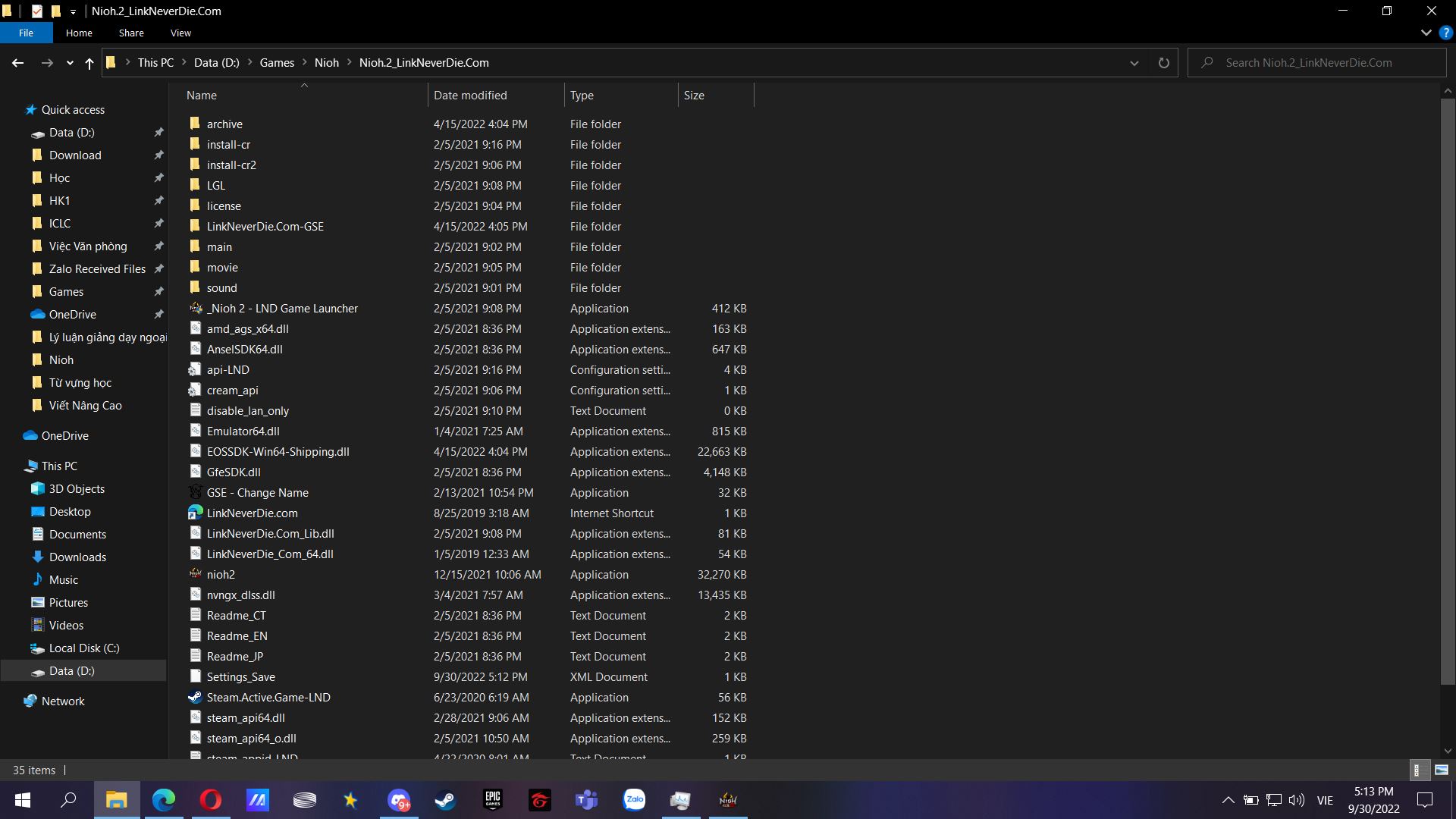The width and height of the screenshot is (1456, 819).
Task: Click the scroll down arrow of file list
Action: pyautogui.click(x=1448, y=751)
